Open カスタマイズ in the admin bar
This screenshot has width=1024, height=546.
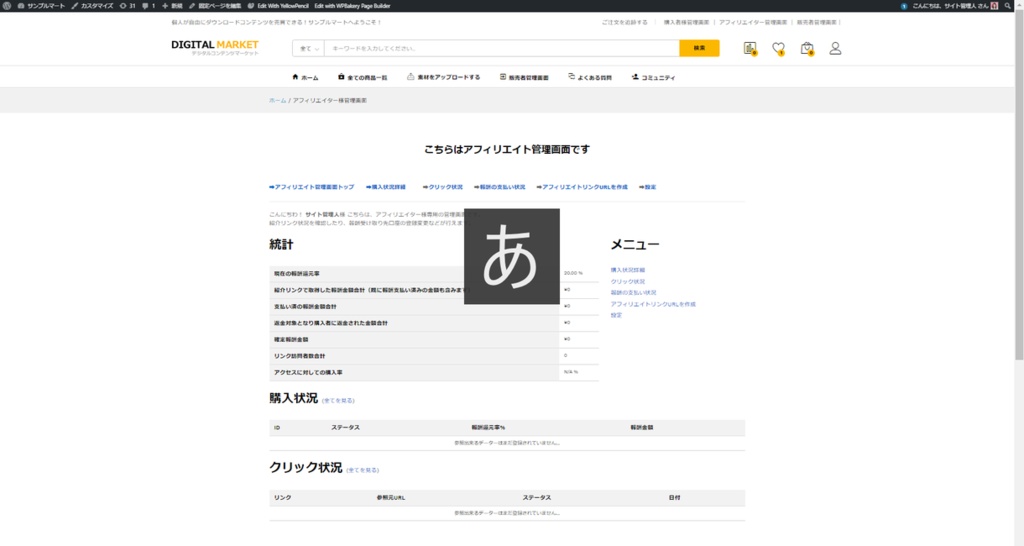tap(92, 6)
